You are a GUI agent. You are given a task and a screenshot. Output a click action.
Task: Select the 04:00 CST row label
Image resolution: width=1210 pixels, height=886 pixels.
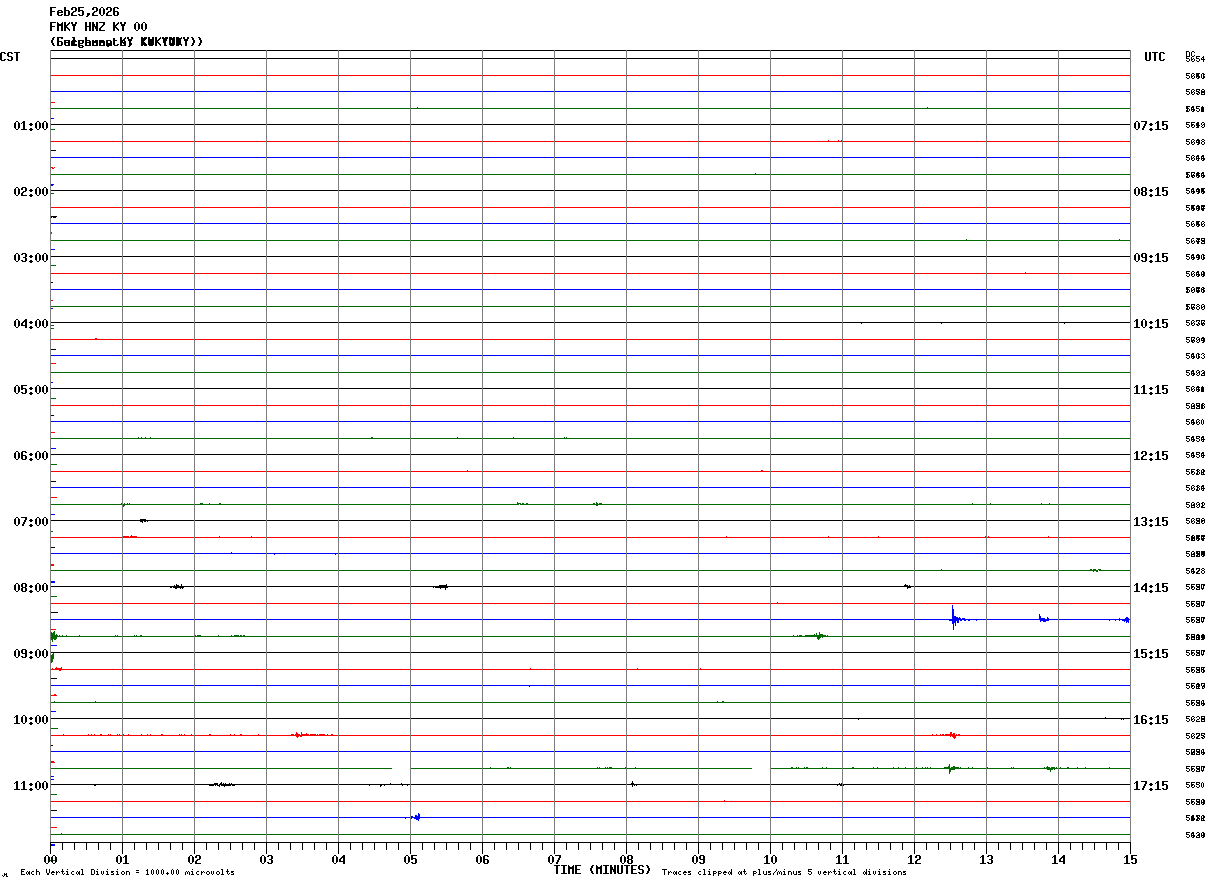(x=31, y=324)
